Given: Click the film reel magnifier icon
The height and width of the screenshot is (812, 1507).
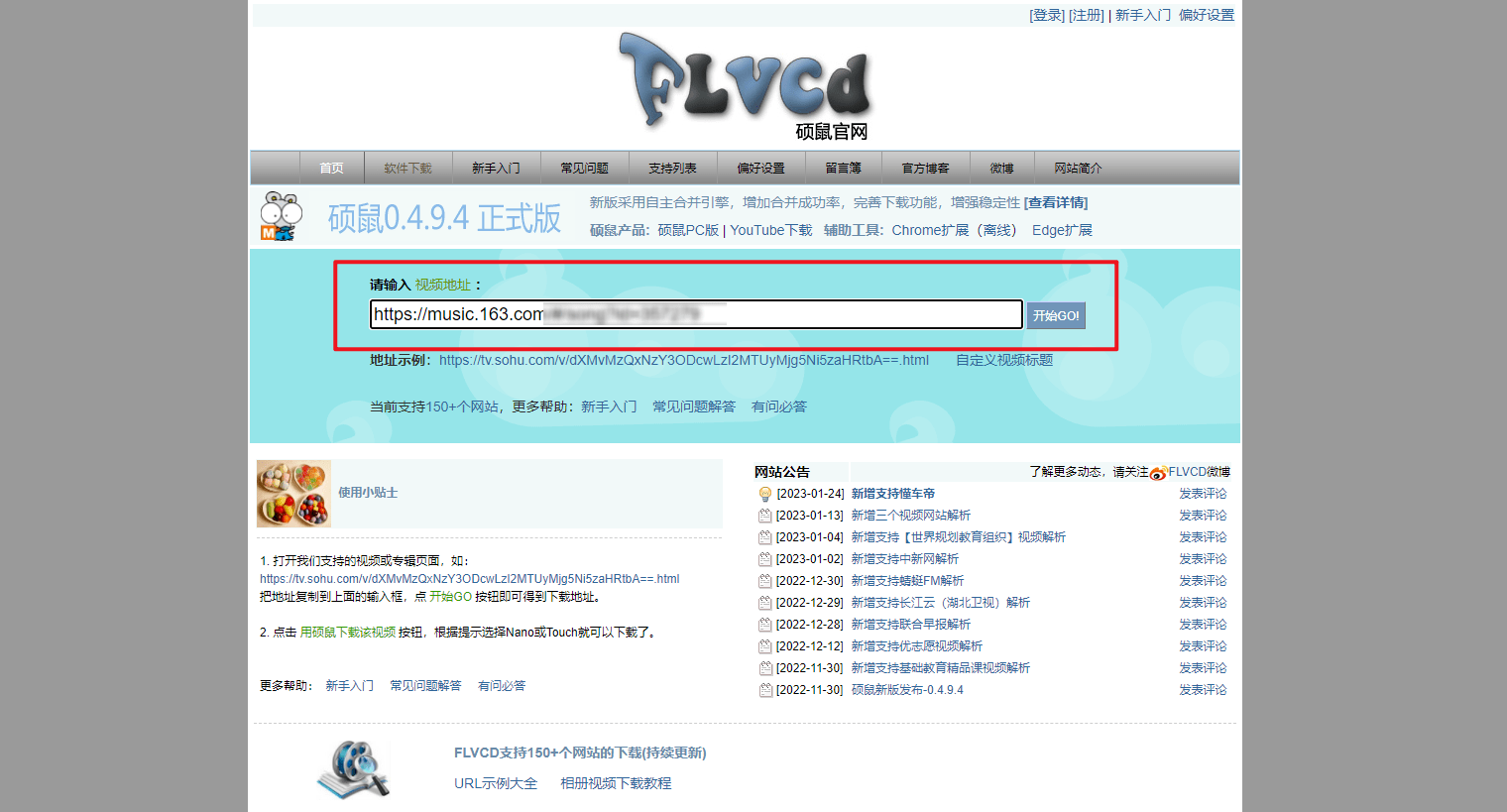Looking at the screenshot, I should click(354, 769).
